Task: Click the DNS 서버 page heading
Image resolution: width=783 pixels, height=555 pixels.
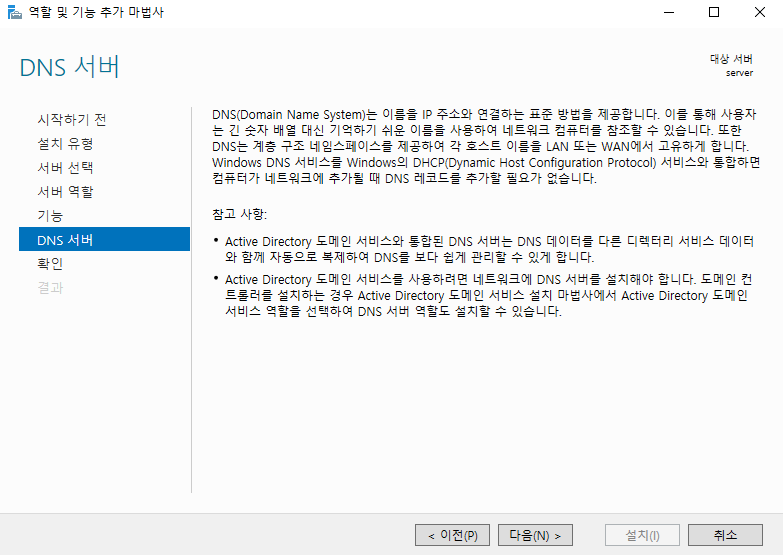Action: tap(70, 67)
